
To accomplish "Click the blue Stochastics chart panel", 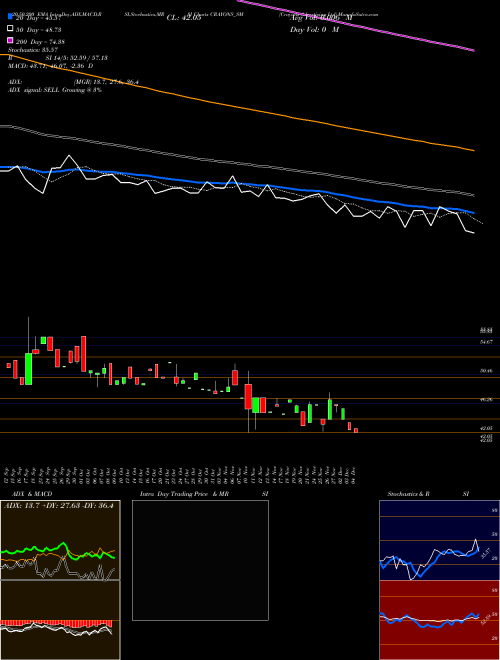I will (439, 540).
